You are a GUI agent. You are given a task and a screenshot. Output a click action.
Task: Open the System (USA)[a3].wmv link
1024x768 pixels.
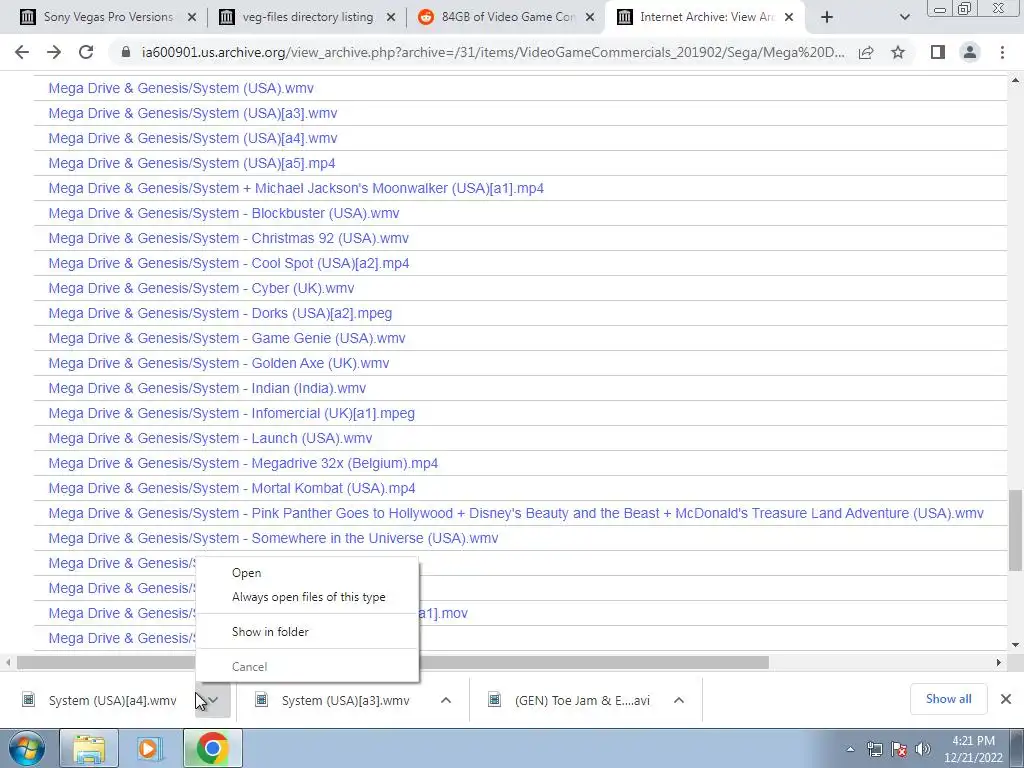point(193,113)
